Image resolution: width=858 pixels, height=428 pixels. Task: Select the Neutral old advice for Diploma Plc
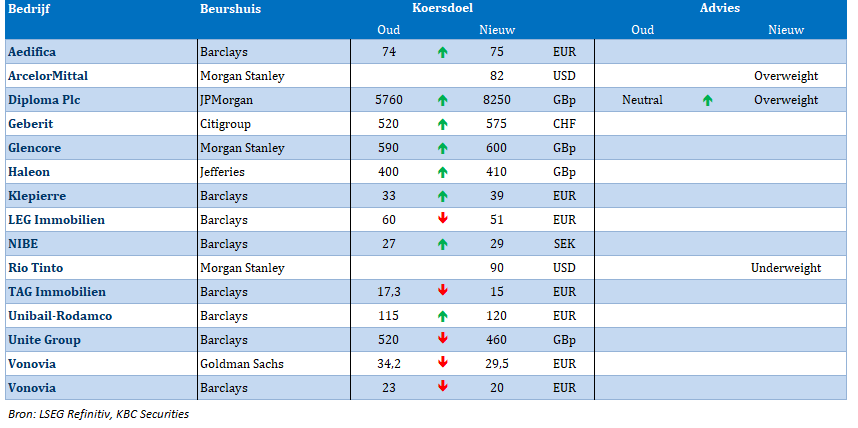(642, 100)
